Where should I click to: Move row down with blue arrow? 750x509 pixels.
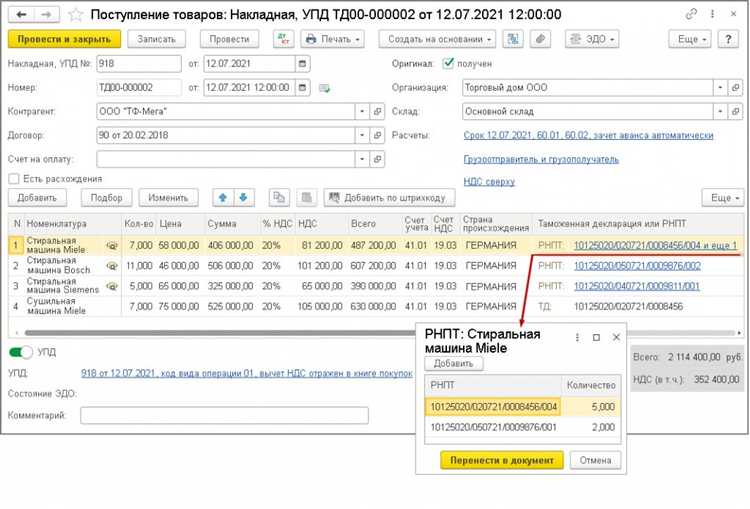tap(243, 198)
